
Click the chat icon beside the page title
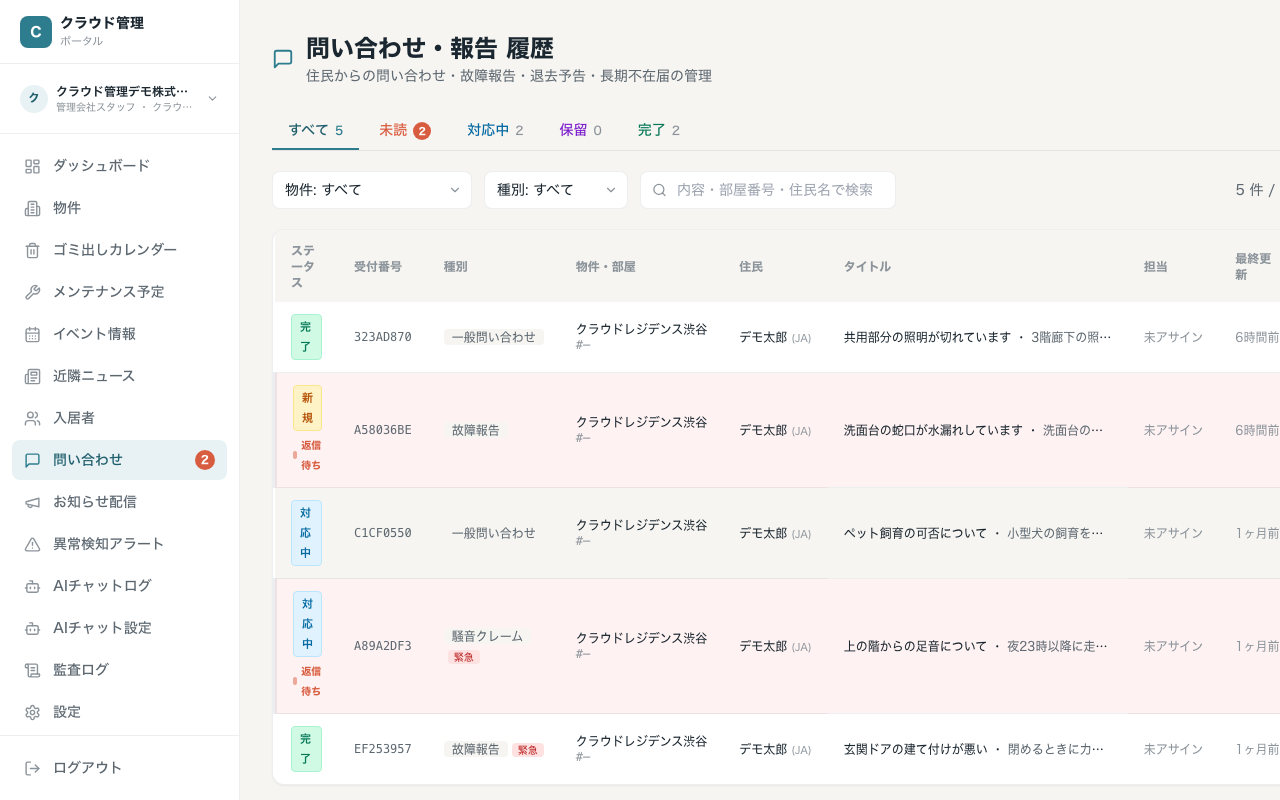pyautogui.click(x=283, y=59)
